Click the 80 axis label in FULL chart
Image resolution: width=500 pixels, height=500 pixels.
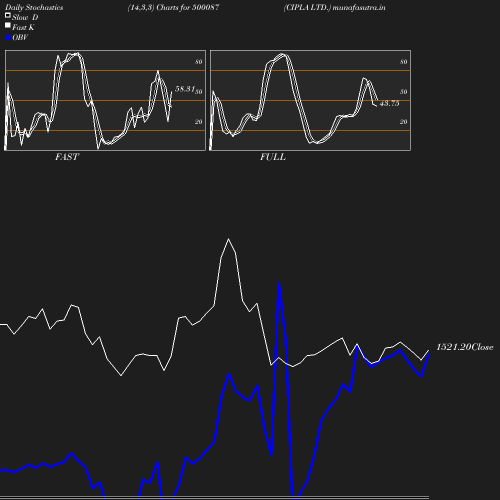click(404, 62)
